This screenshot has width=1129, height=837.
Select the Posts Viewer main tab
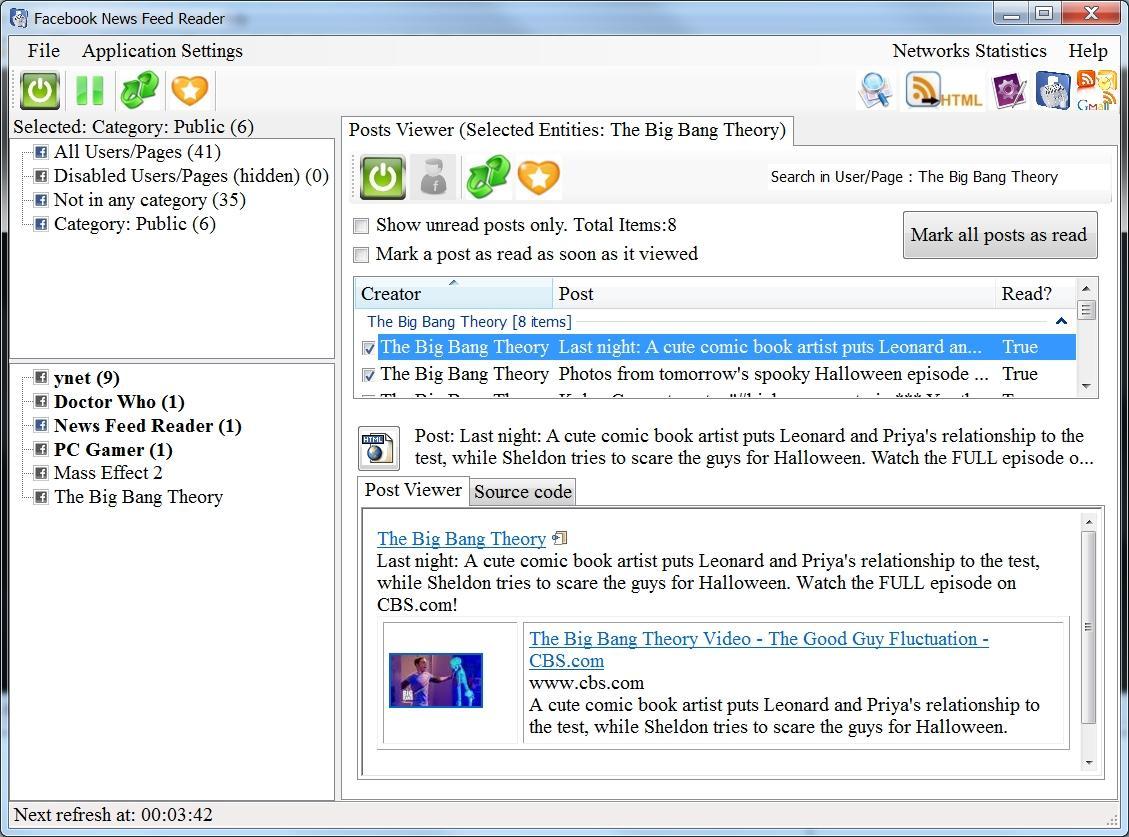567,130
